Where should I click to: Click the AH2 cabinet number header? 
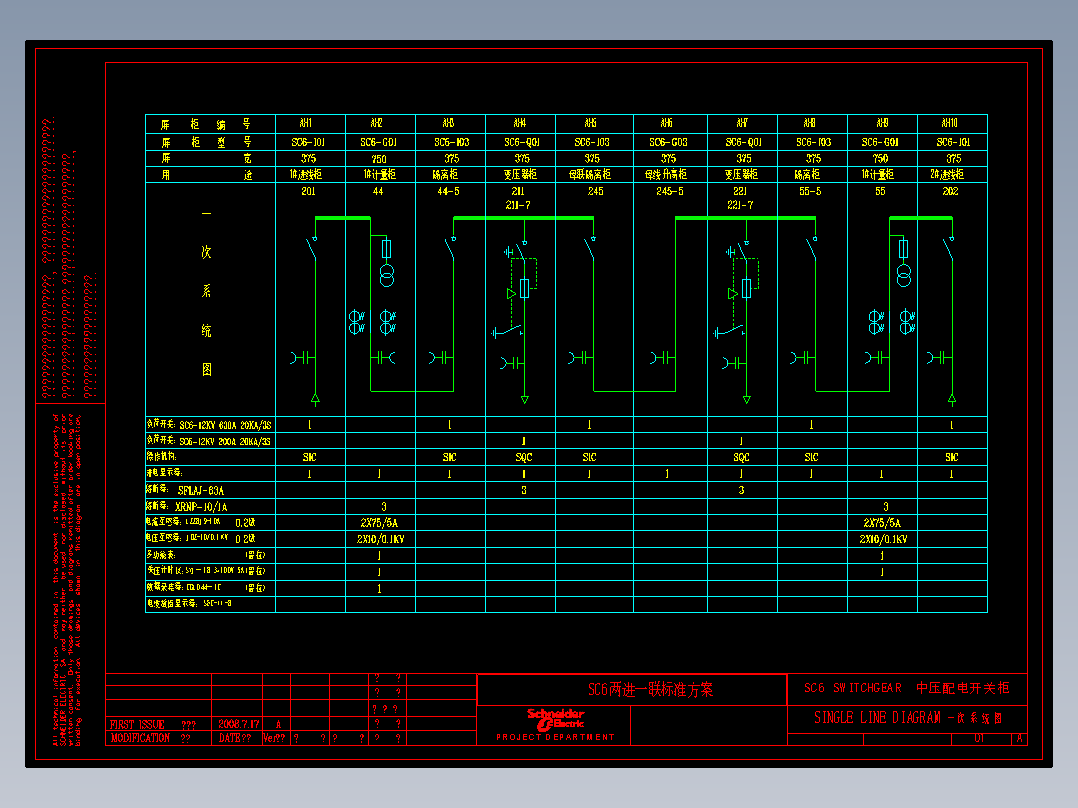pos(377,123)
